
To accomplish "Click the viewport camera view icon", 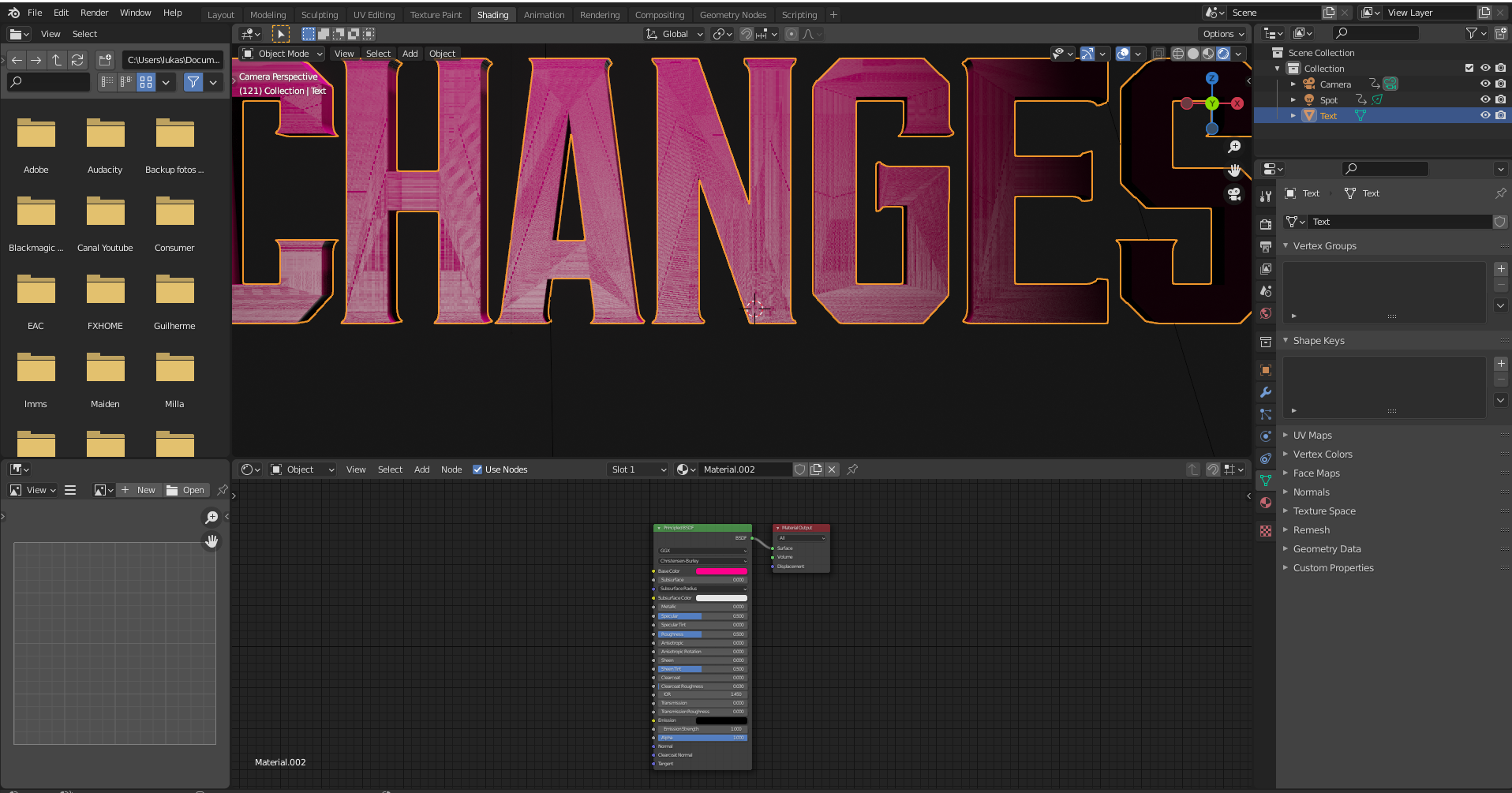I will pos(1235,194).
